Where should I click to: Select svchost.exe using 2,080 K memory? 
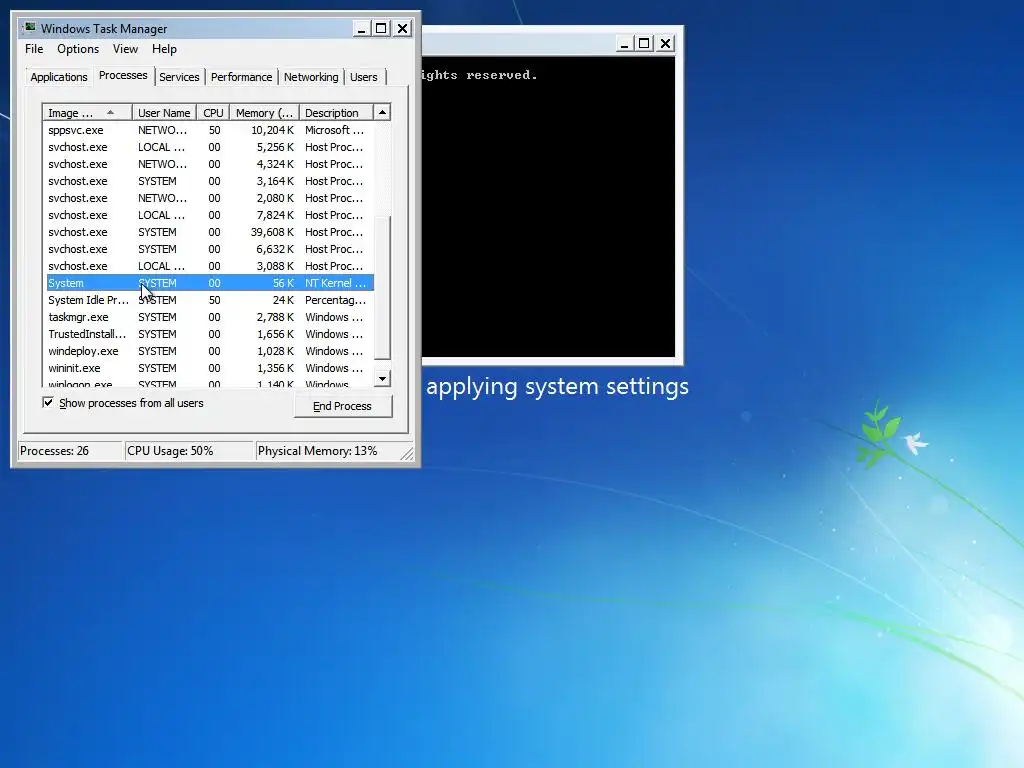(208, 198)
